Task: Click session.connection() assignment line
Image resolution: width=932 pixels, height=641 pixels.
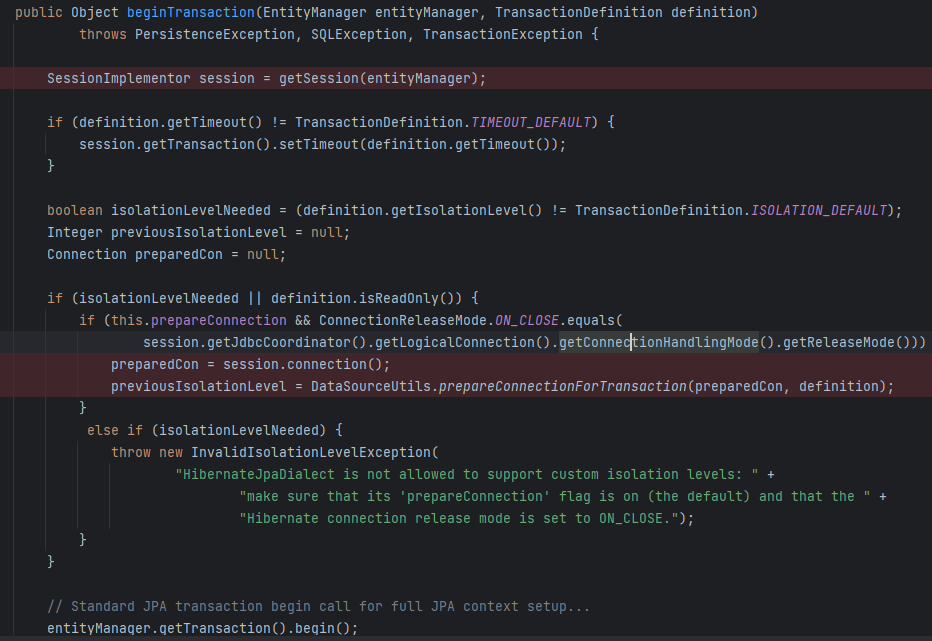Action: [x=250, y=365]
